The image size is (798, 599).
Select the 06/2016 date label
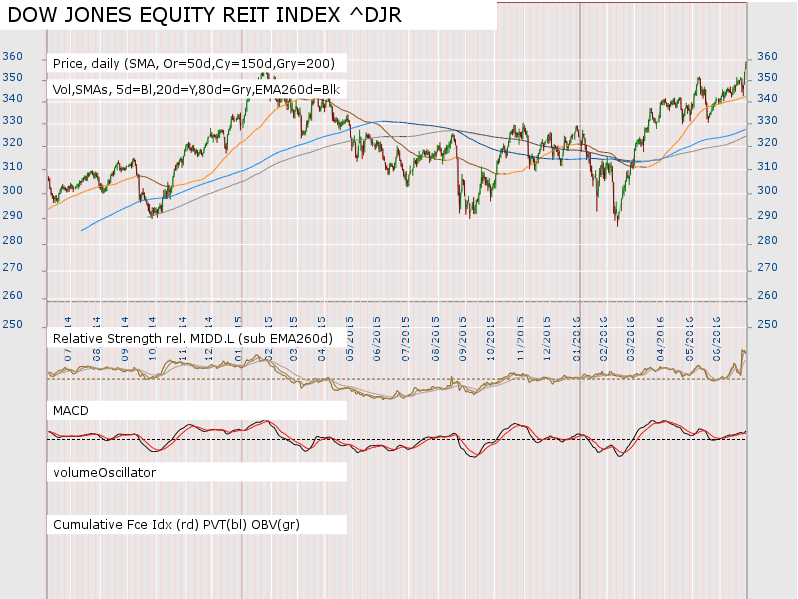[x=717, y=339]
